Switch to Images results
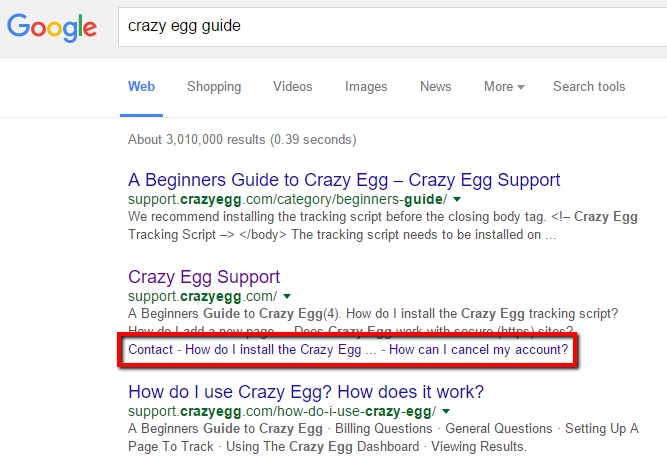The height and width of the screenshot is (468, 667). (366, 86)
